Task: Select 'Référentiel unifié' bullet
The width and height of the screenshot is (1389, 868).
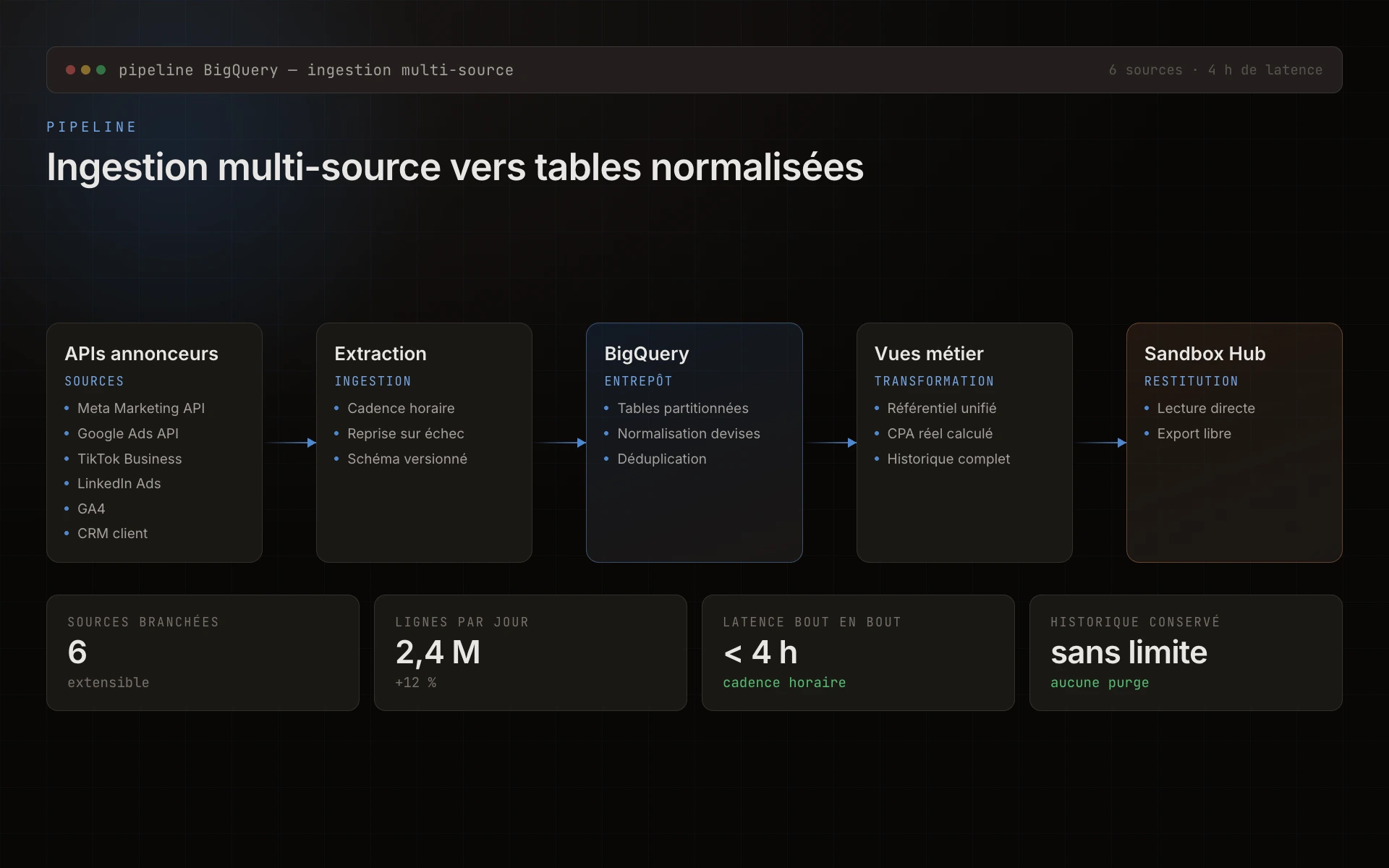Action: click(942, 408)
